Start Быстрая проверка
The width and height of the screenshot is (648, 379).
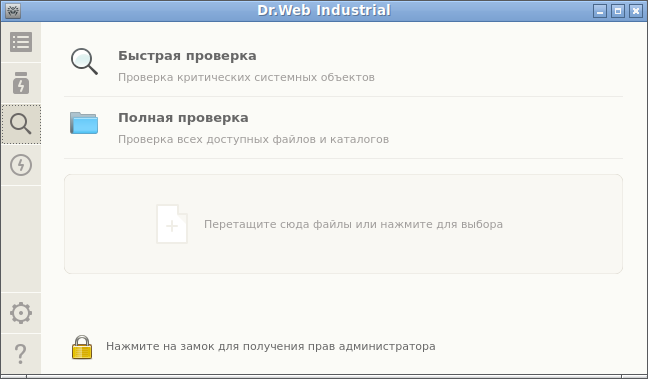click(x=187, y=56)
